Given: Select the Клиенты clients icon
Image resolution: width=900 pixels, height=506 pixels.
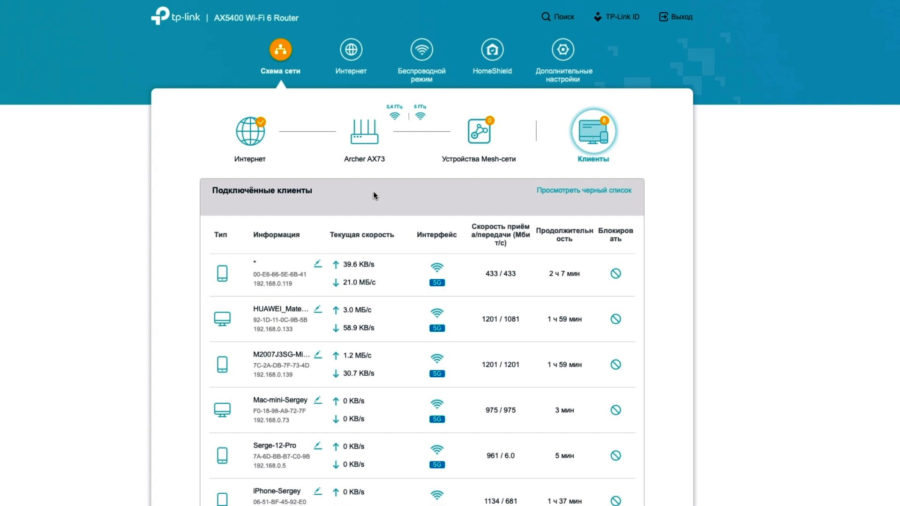Looking at the screenshot, I should click(593, 131).
